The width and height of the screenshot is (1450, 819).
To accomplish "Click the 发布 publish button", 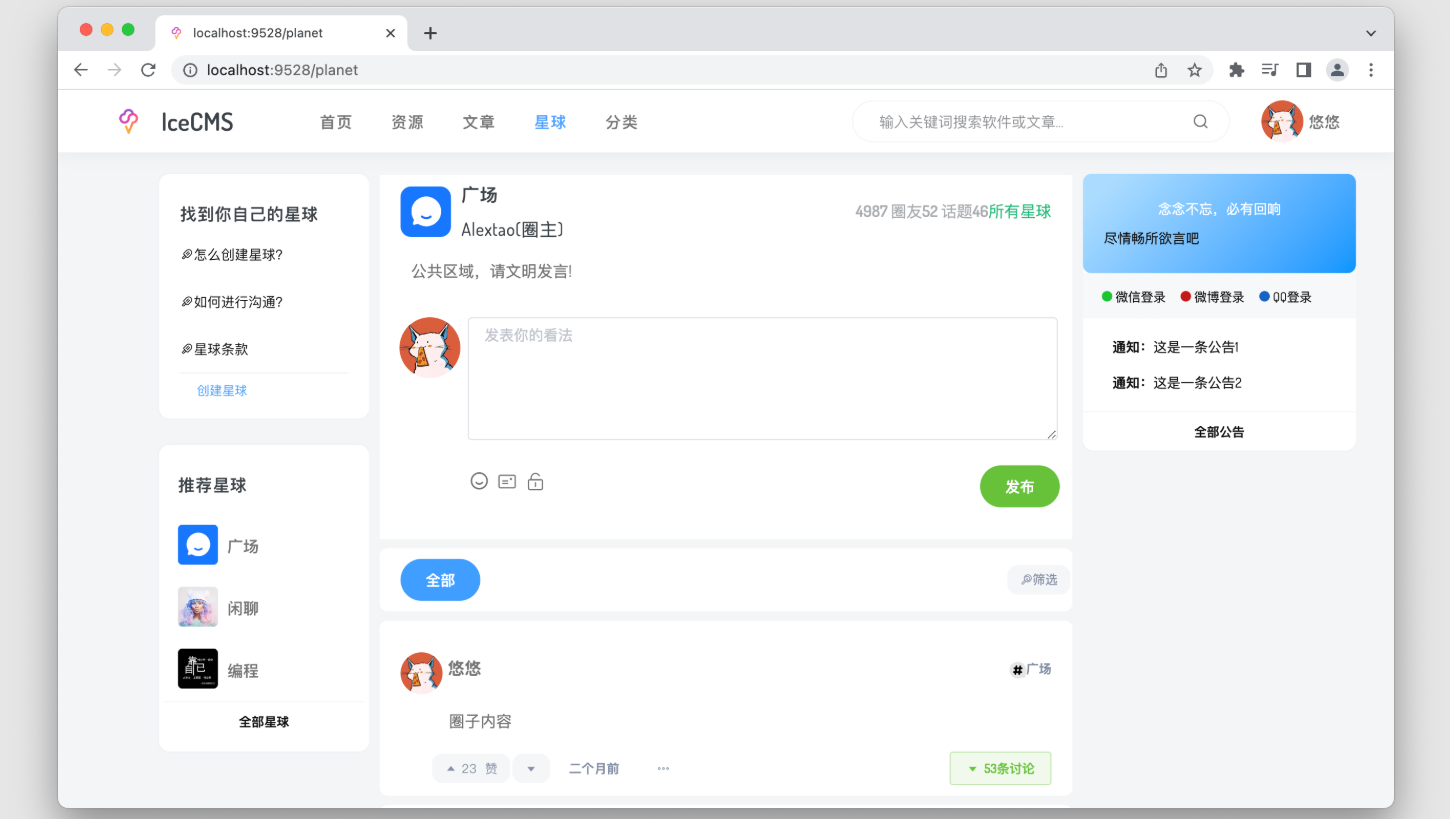I will (1019, 486).
